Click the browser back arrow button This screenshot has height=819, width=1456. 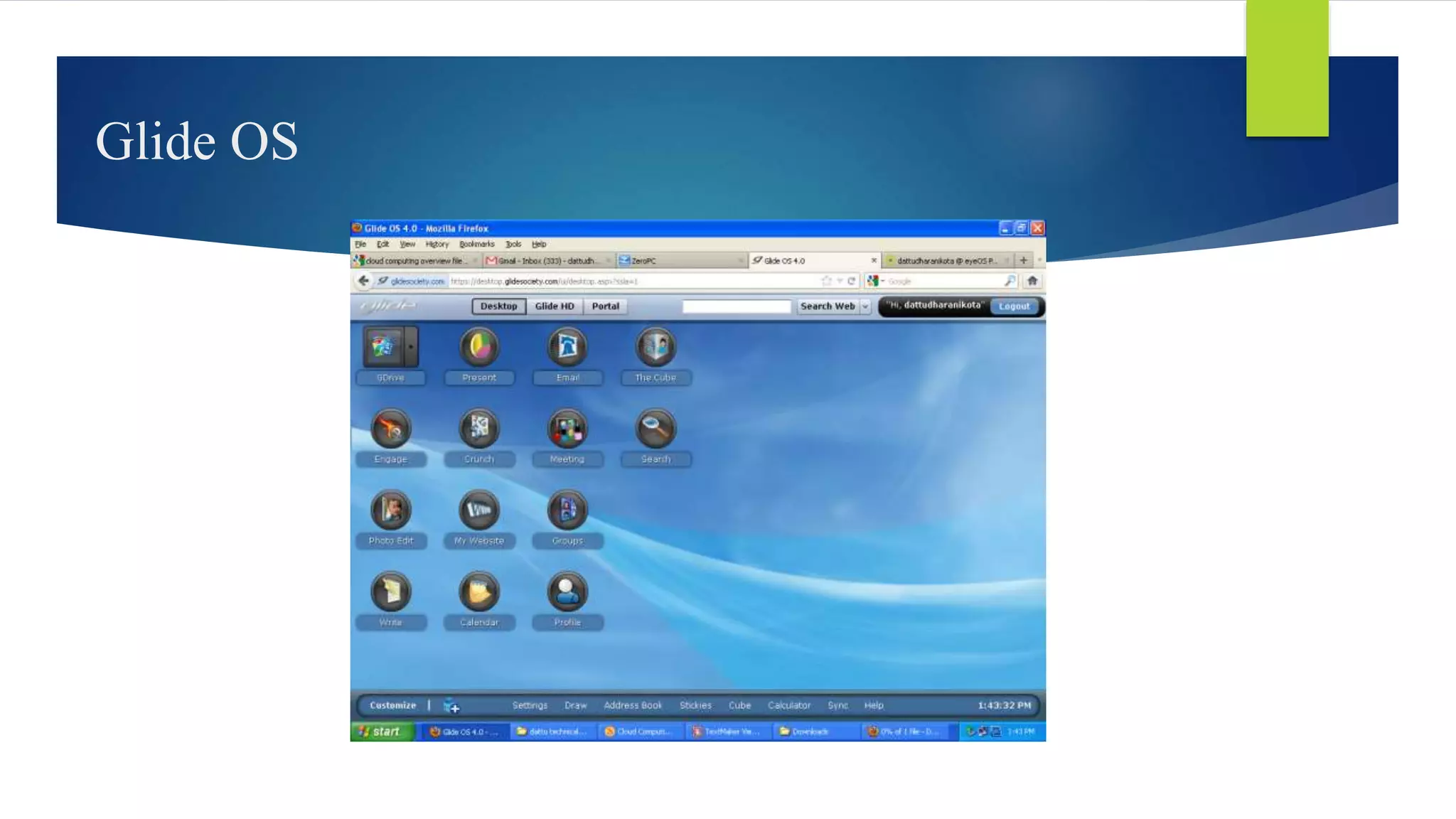[x=363, y=281]
